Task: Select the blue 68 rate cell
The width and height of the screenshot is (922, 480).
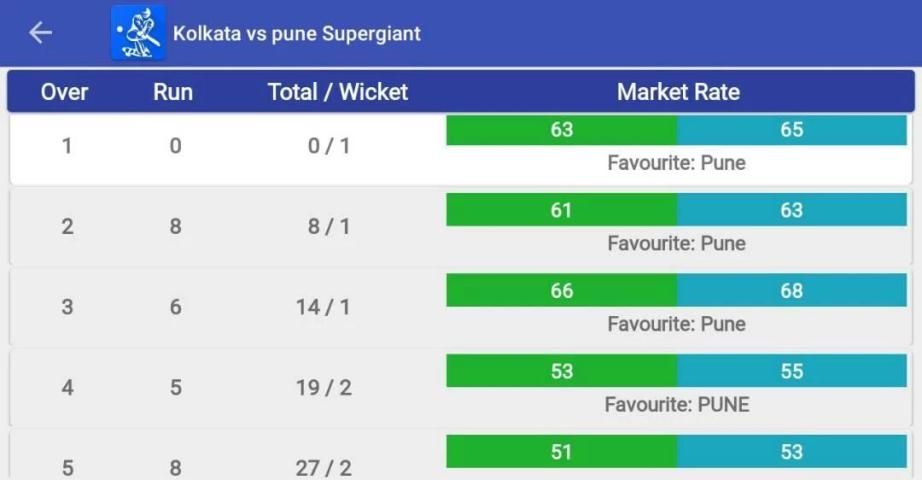Action: pyautogui.click(x=791, y=291)
